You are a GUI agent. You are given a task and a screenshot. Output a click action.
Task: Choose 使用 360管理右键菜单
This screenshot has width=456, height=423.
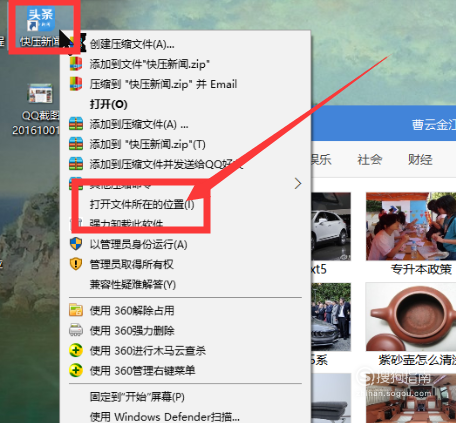[x=142, y=370]
